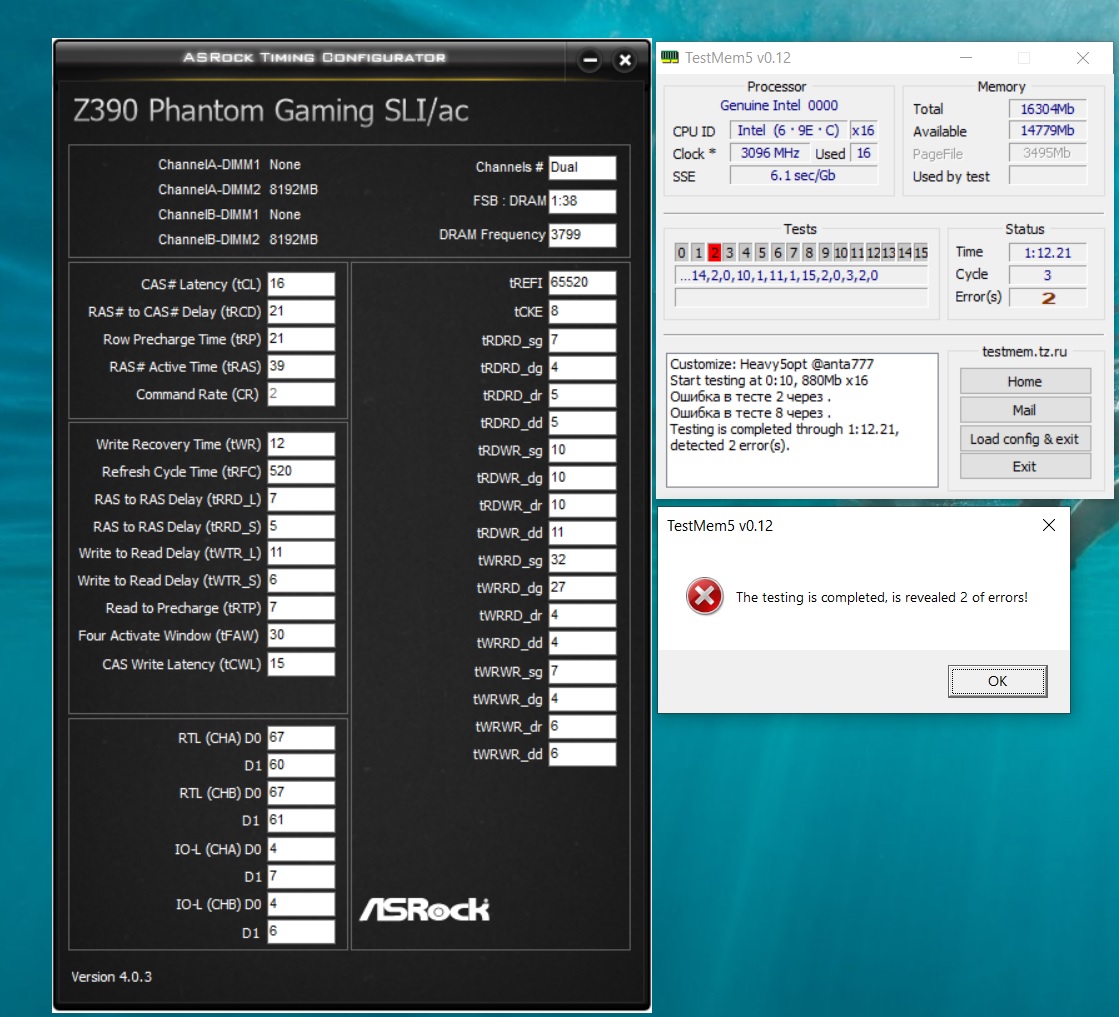Click the CAS Write Latency (tCWL) field
The width and height of the screenshot is (1119, 1017).
coord(300,664)
